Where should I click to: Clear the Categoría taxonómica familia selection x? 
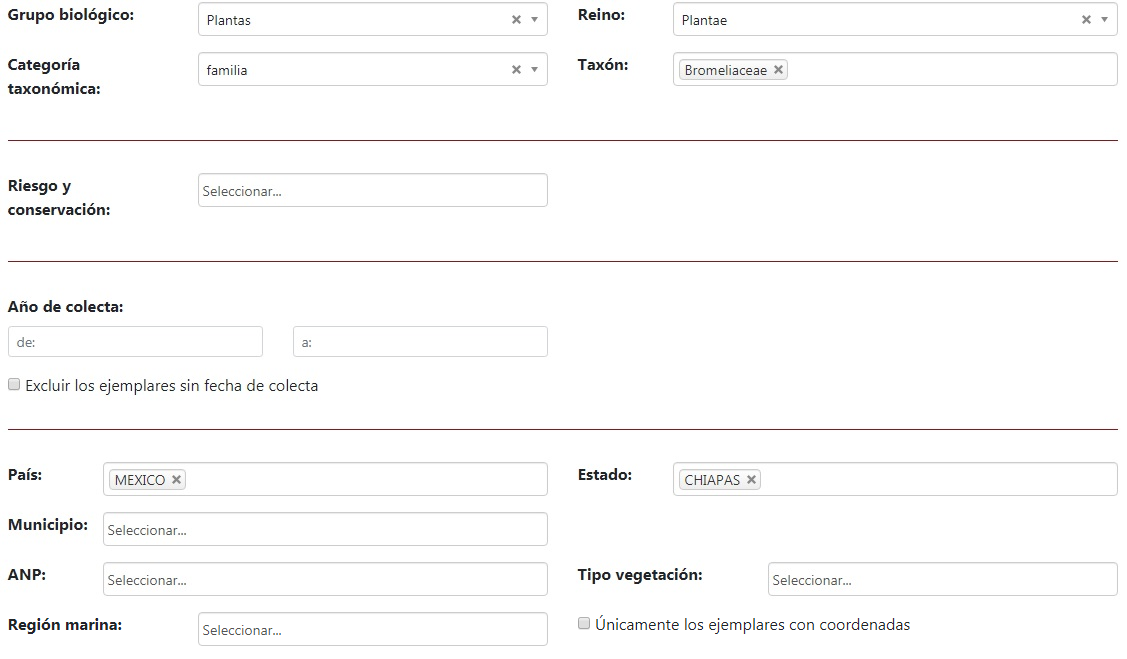tap(516, 70)
